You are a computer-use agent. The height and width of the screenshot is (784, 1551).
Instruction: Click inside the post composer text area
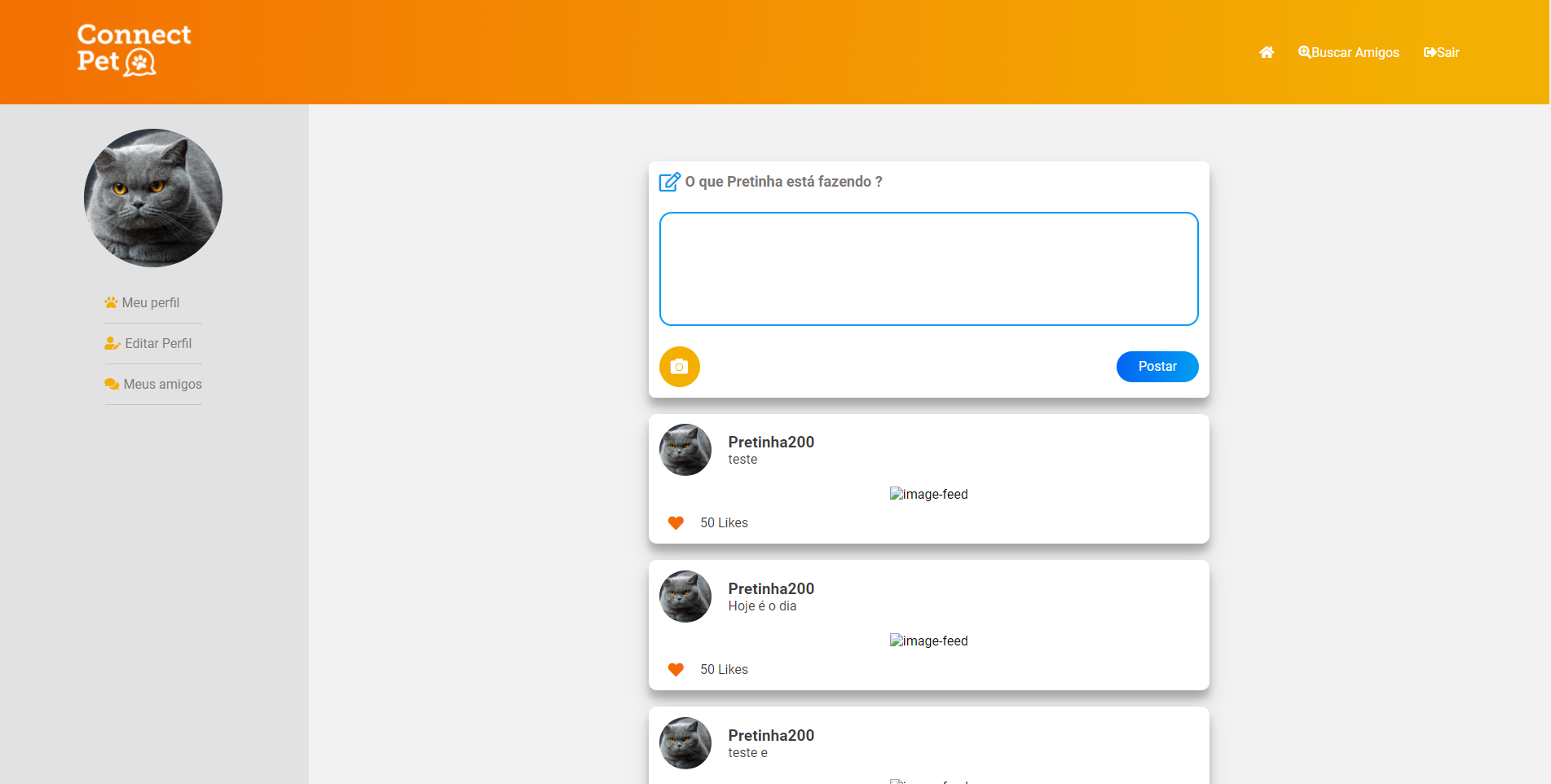point(928,268)
